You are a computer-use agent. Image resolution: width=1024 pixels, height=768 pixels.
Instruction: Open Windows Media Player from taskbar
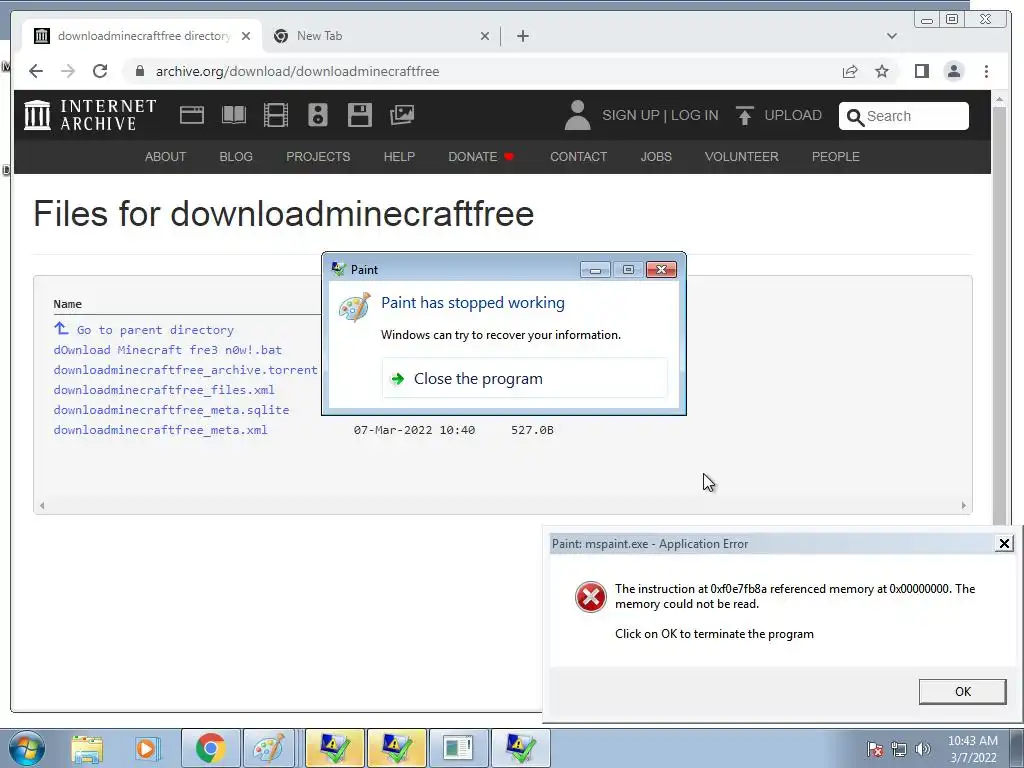click(x=146, y=748)
